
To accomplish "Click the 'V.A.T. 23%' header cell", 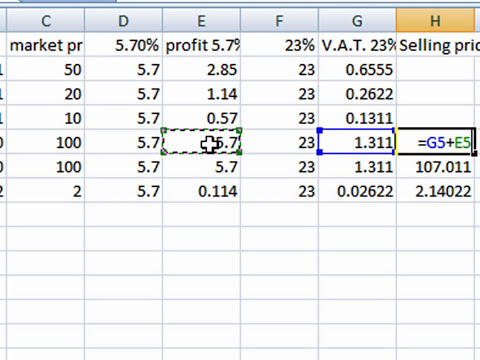I will (357, 45).
